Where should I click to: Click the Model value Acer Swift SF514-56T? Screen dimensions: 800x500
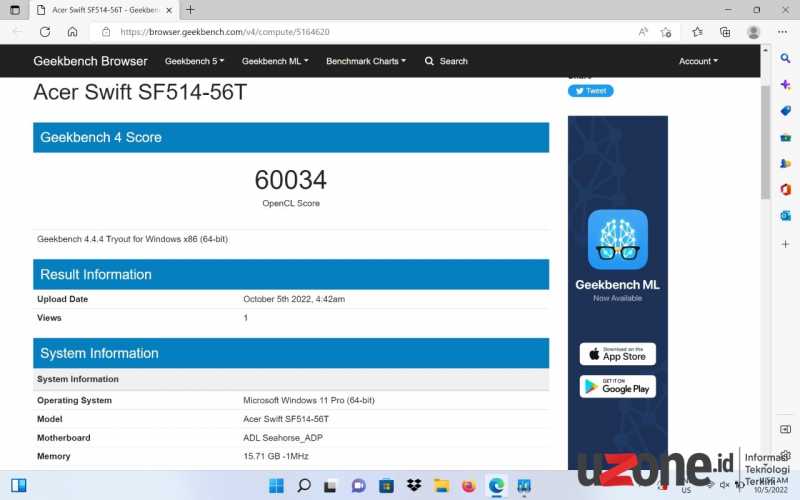pyautogui.click(x=286, y=419)
